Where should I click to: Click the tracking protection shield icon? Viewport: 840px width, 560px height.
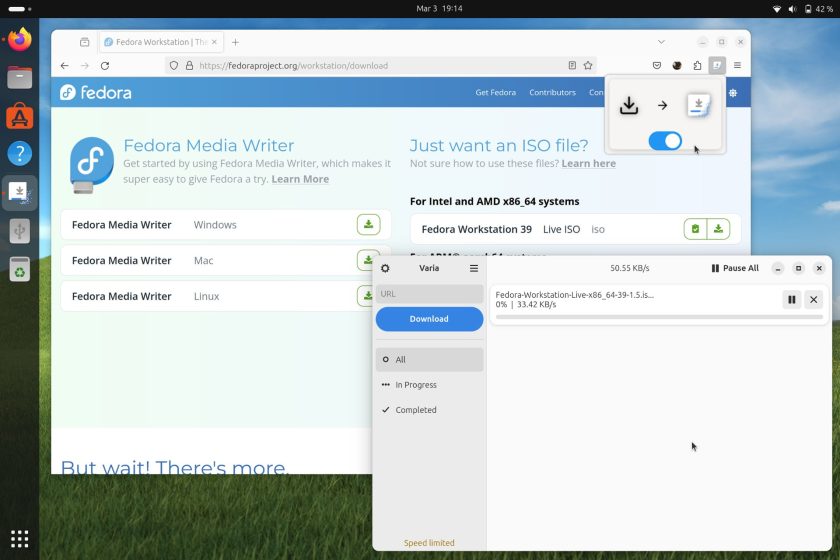174,65
